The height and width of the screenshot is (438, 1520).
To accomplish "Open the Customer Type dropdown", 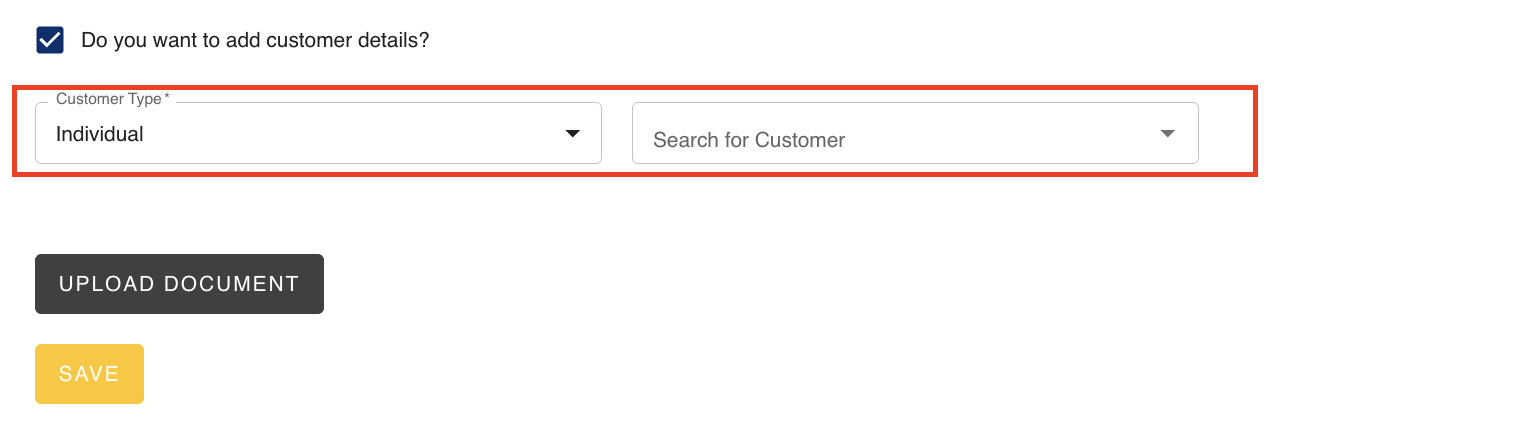I will tap(318, 133).
